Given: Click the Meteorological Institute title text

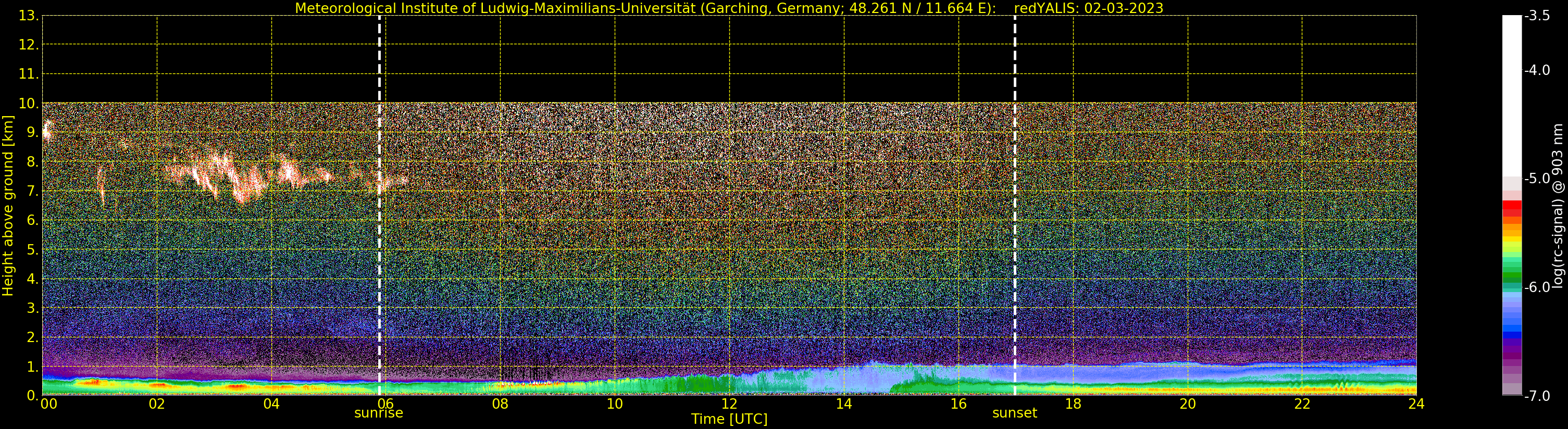Looking at the screenshot, I should [x=645, y=8].
